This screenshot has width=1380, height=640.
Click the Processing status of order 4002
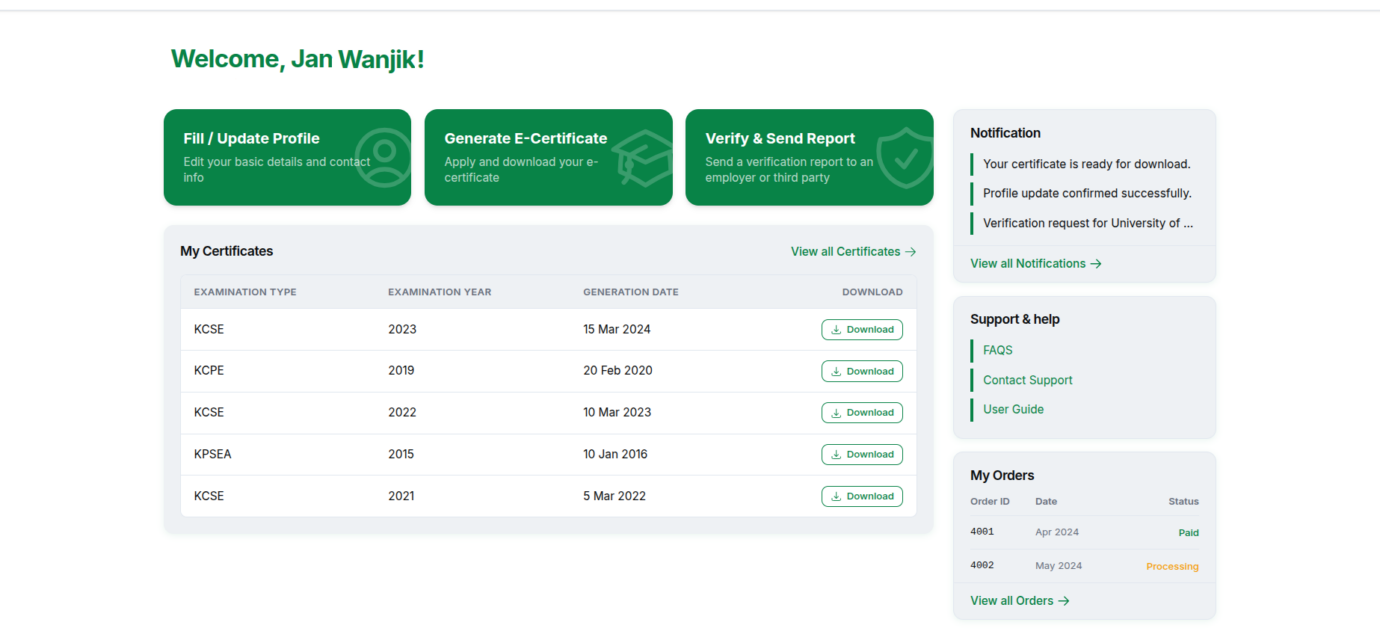coord(1172,566)
